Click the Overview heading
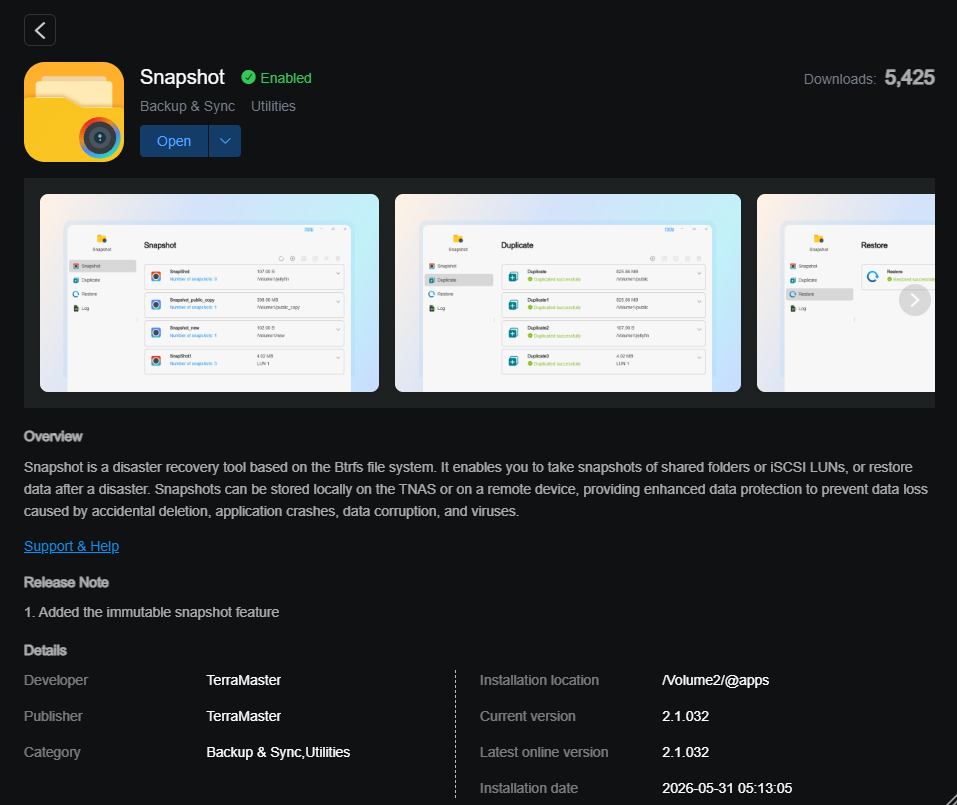Screen dimensions: 957x805 [x=53, y=436]
